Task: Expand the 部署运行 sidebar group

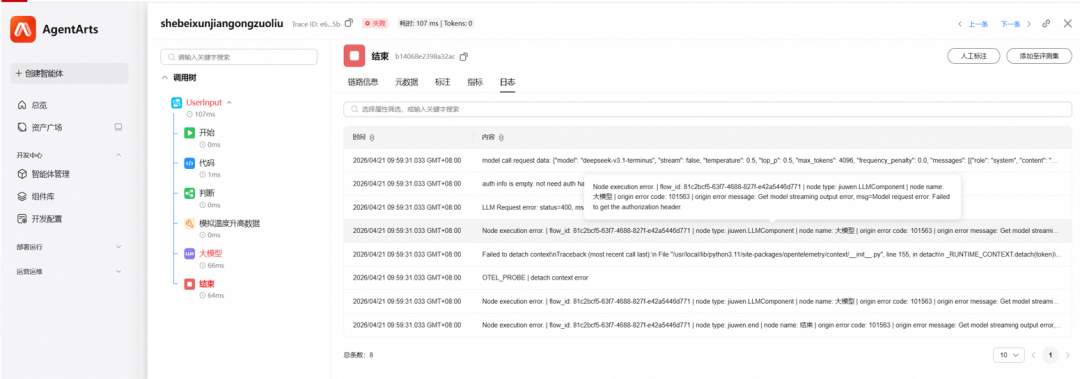Action: coord(118,247)
